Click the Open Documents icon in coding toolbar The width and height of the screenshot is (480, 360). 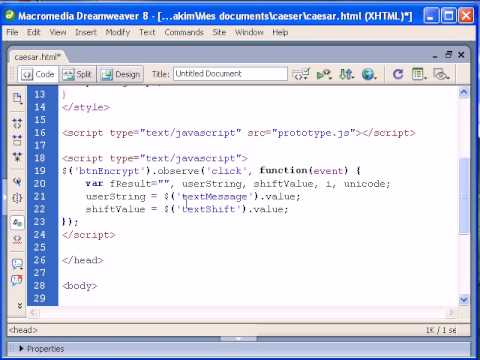(x=17, y=98)
